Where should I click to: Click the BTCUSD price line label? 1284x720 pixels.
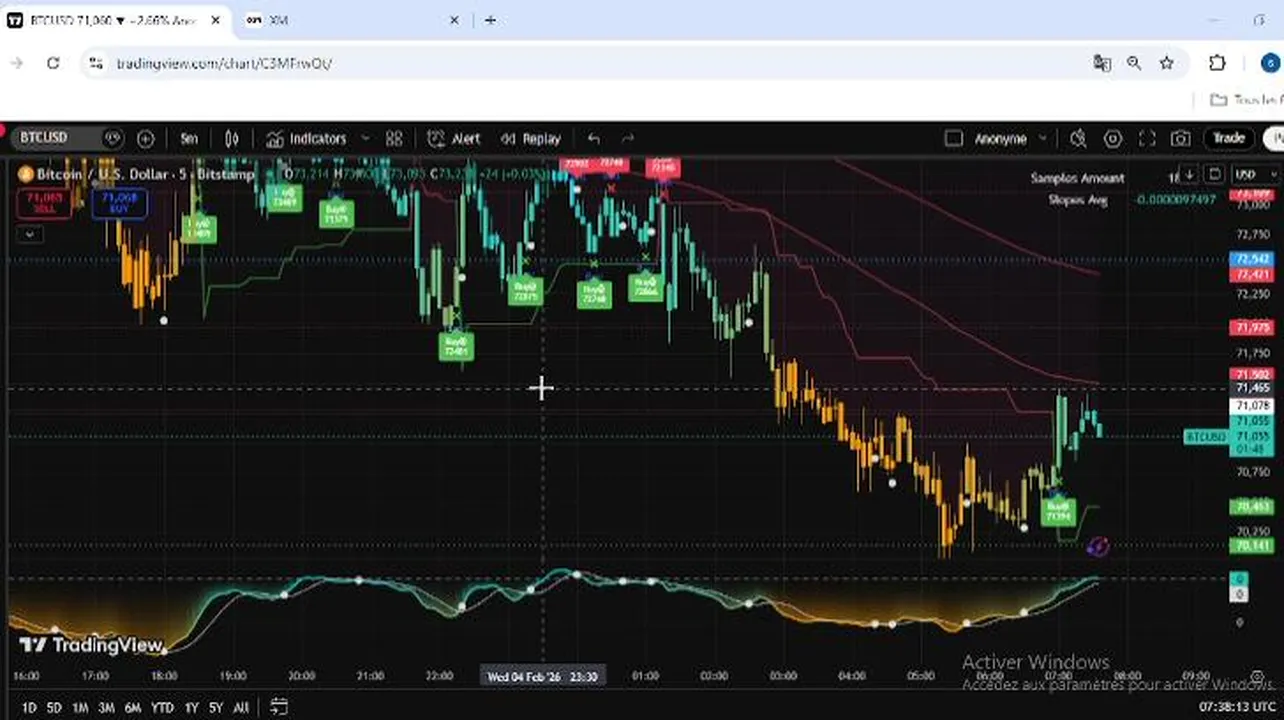point(1205,437)
